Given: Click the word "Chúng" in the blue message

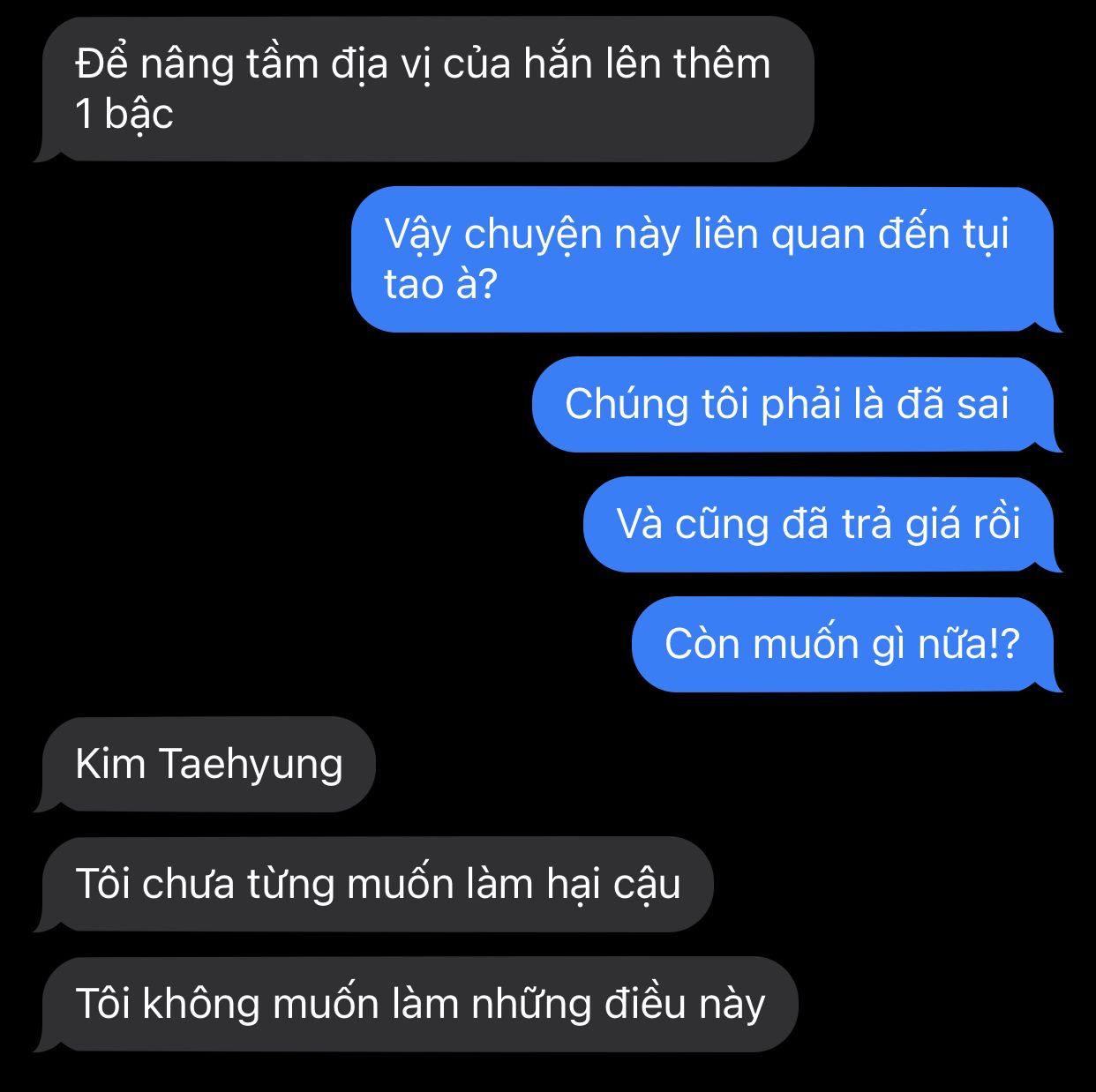Looking at the screenshot, I should (627, 405).
